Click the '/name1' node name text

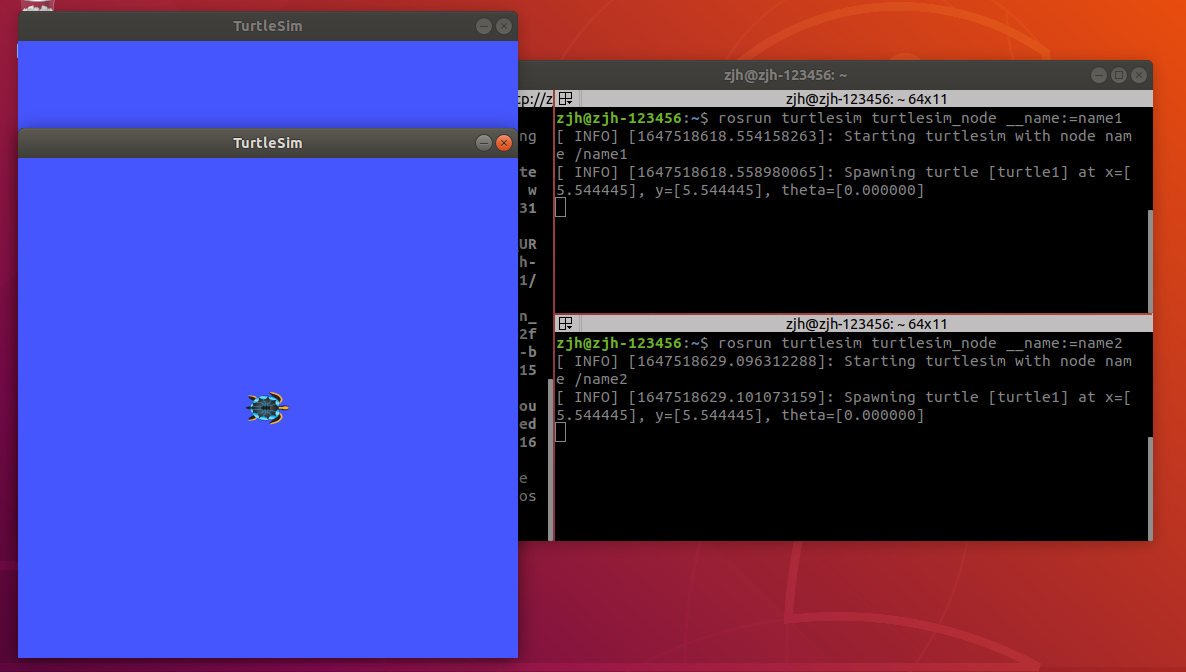point(601,154)
